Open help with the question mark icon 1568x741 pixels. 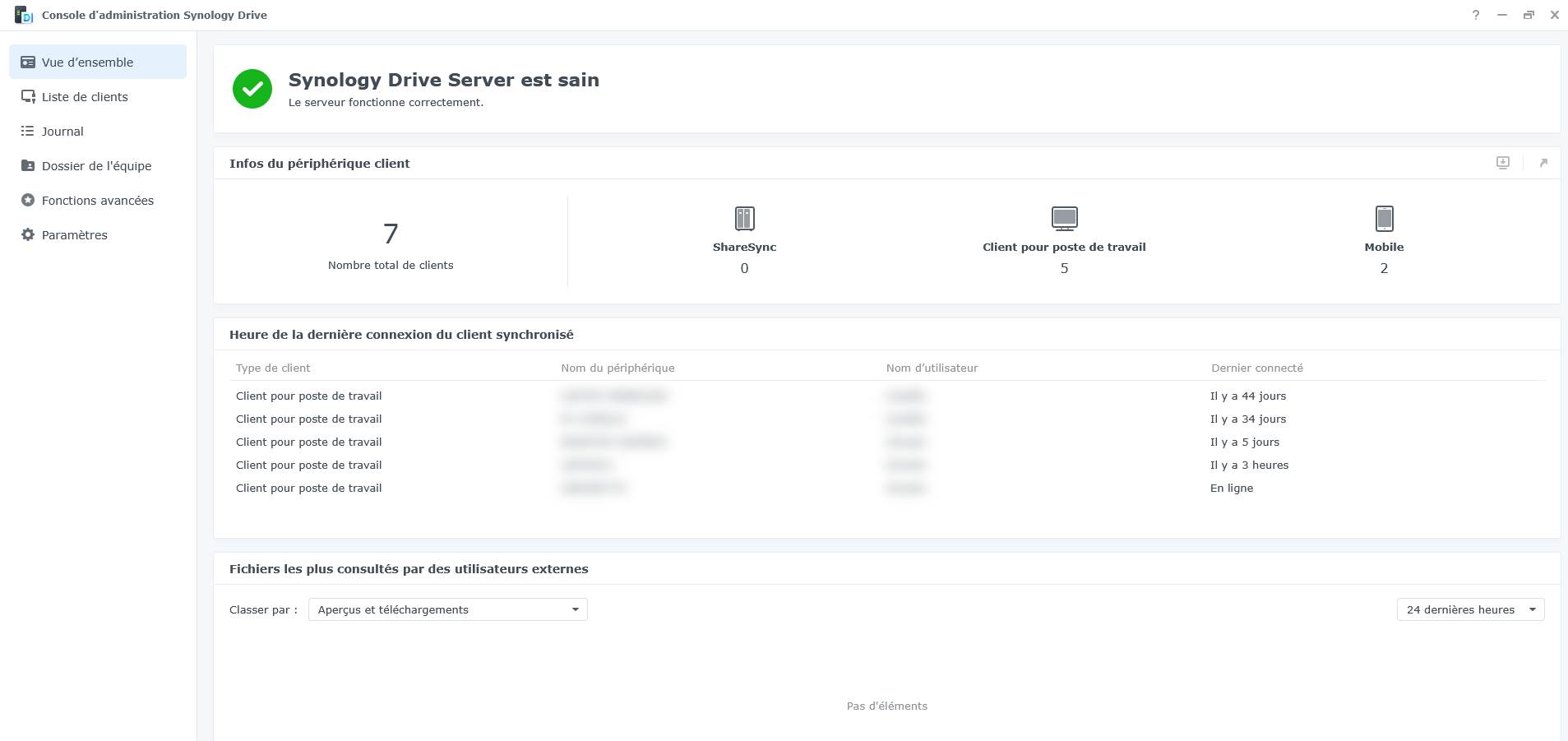1476,15
